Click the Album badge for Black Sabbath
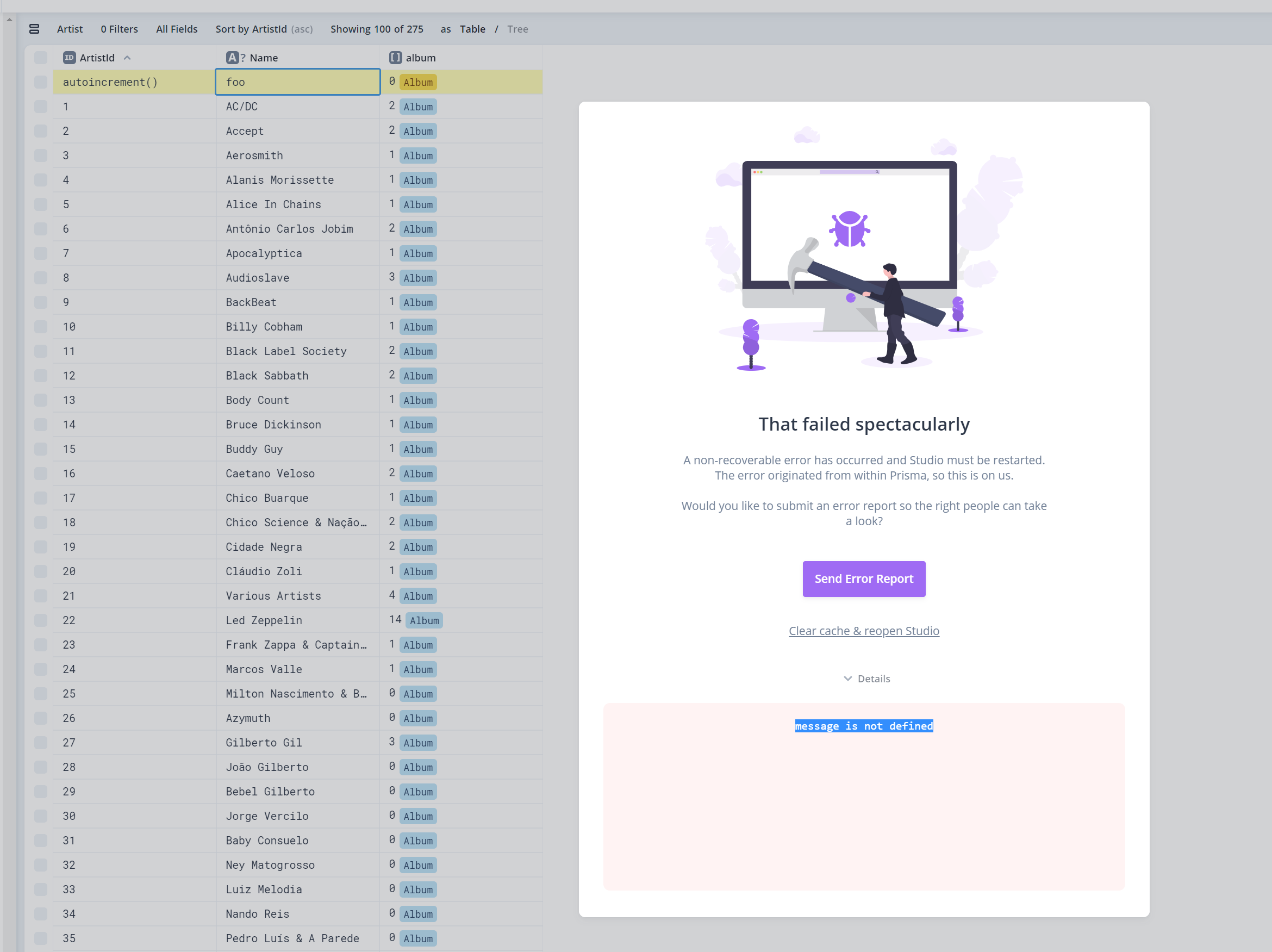 click(x=418, y=376)
